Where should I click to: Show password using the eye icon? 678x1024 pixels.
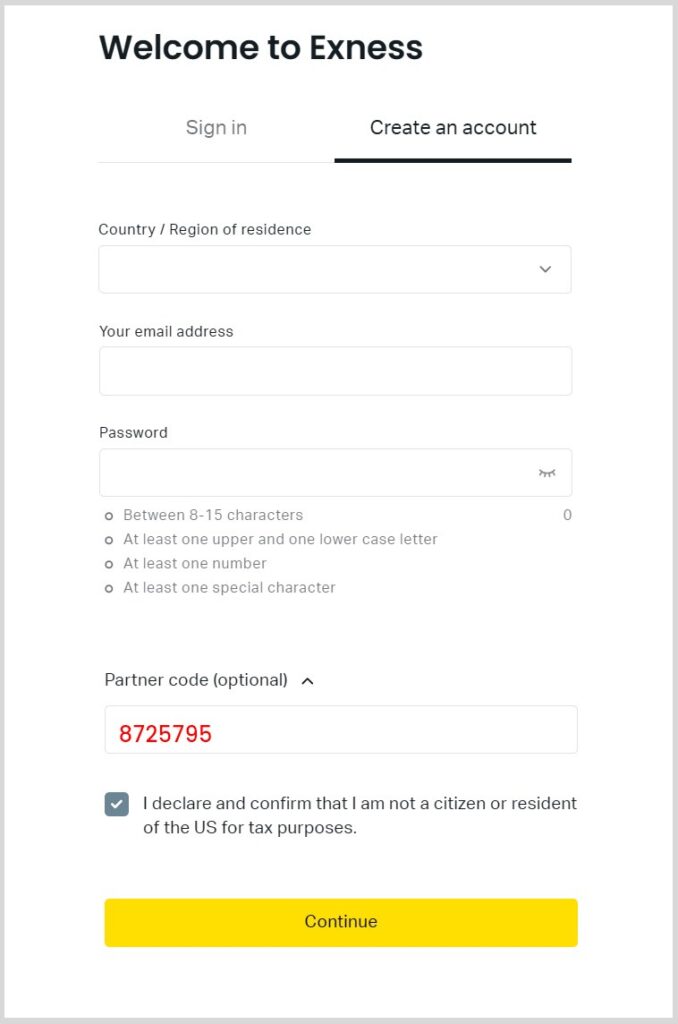tap(547, 473)
